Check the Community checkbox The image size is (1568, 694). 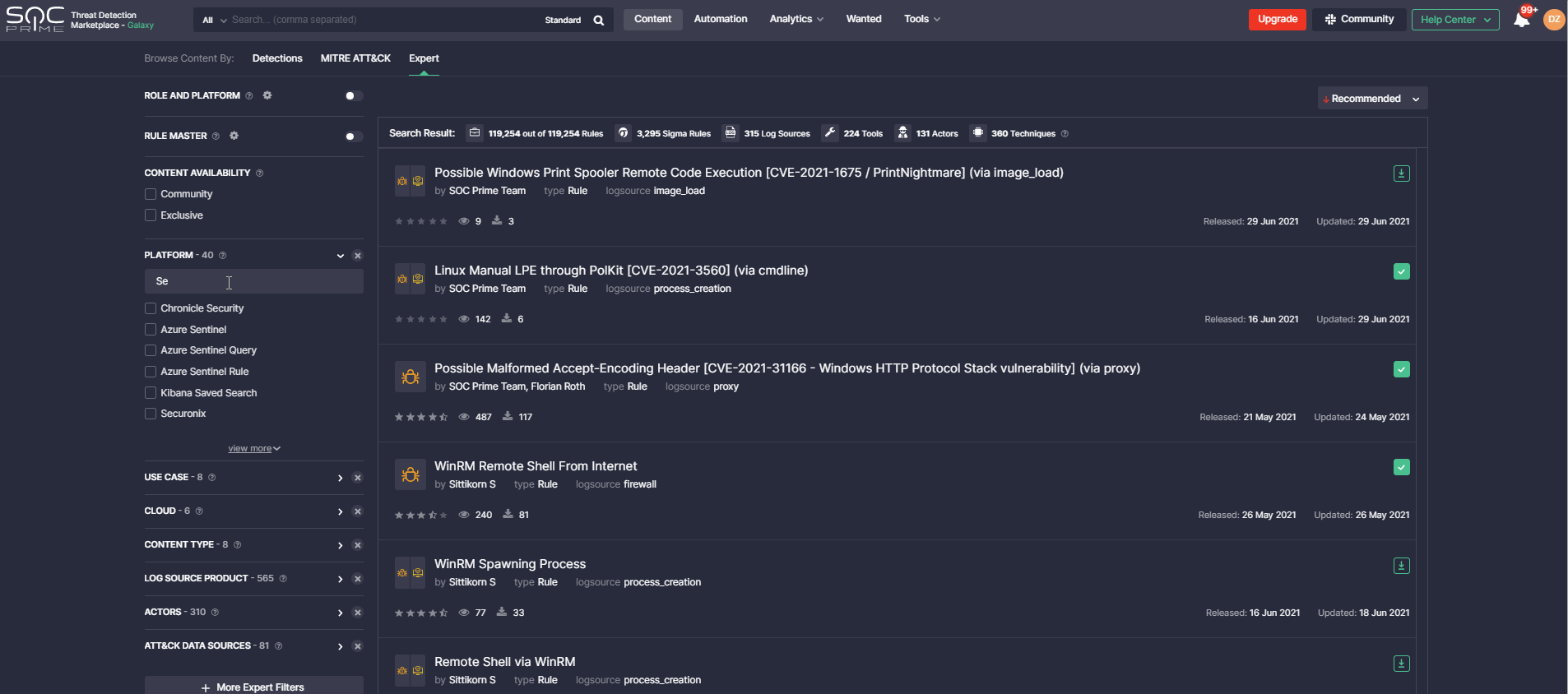pyautogui.click(x=151, y=194)
